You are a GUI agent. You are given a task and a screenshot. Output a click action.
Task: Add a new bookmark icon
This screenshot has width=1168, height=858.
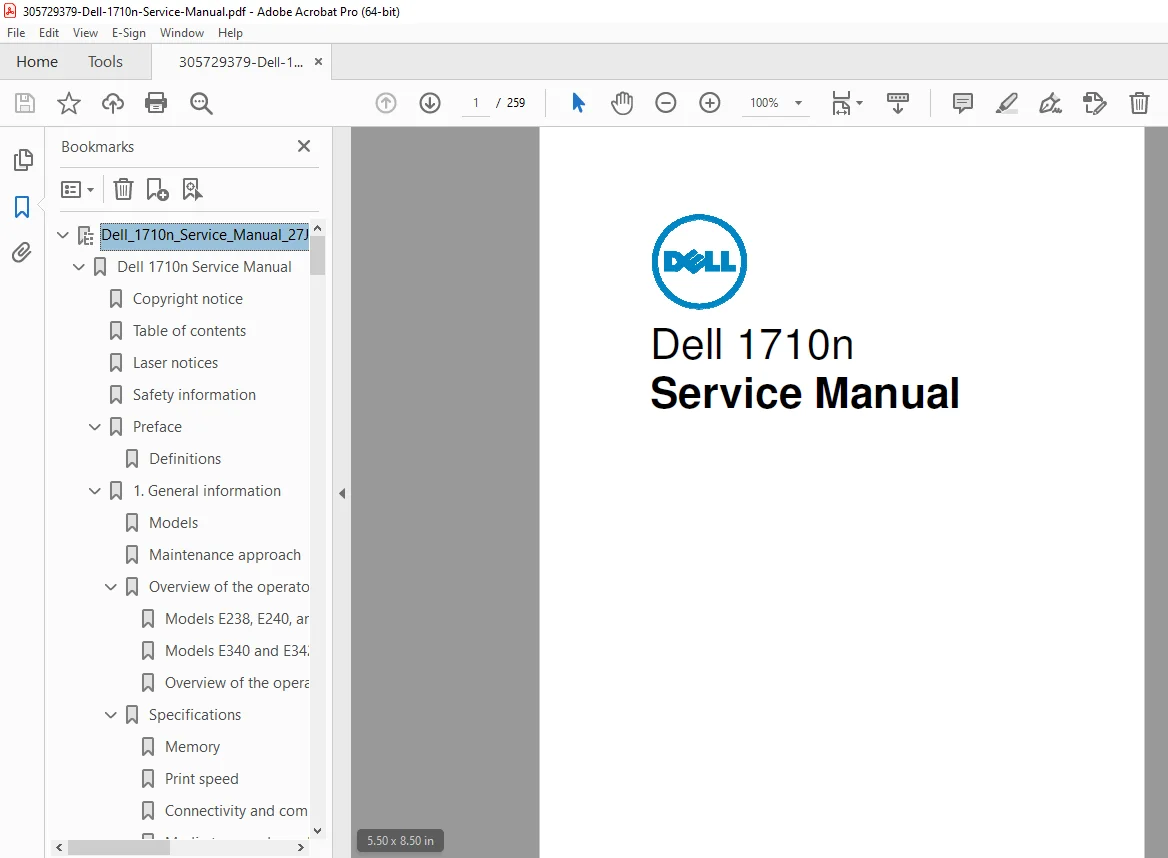pos(157,189)
